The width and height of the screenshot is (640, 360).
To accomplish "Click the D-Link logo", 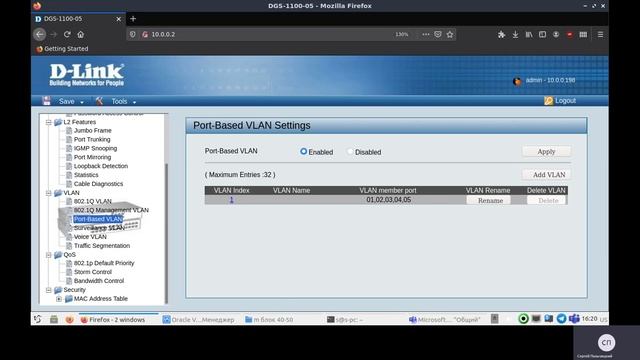I will coord(87,75).
